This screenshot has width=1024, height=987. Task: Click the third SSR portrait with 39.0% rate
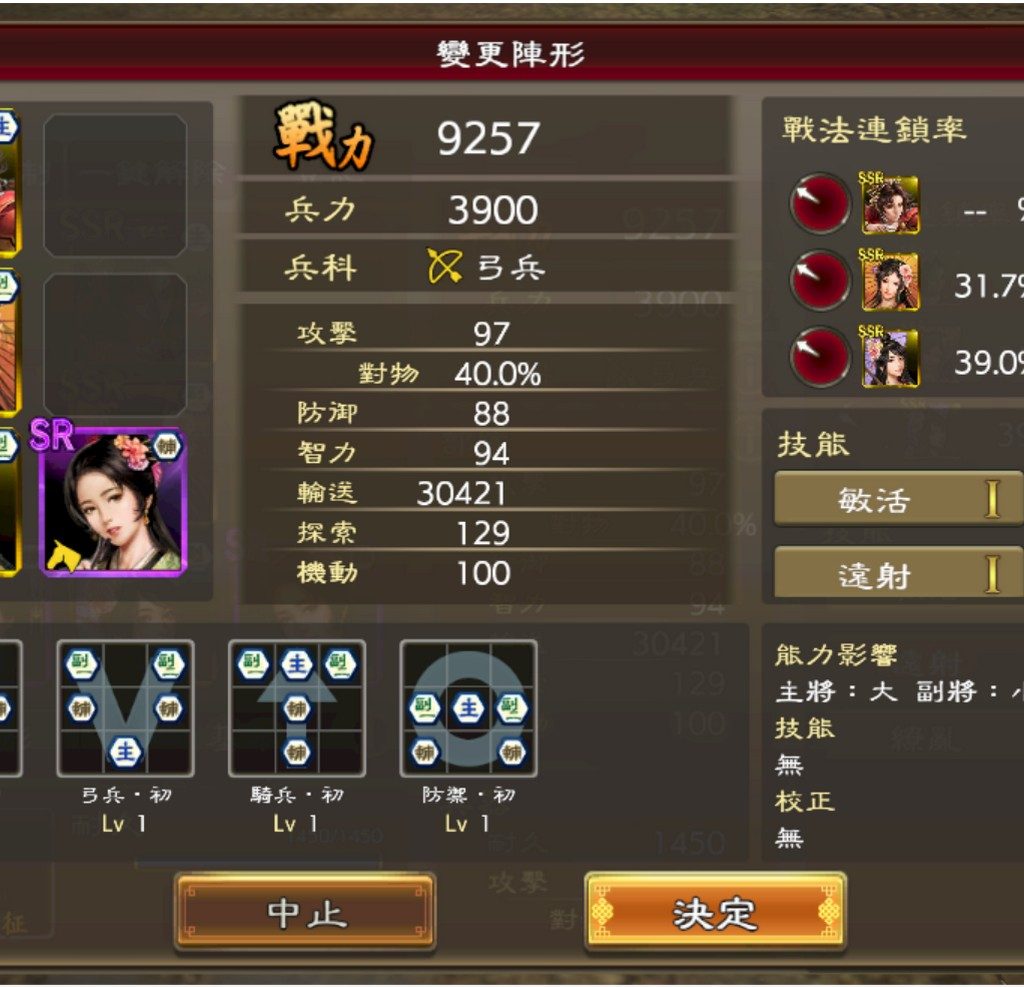pos(890,357)
